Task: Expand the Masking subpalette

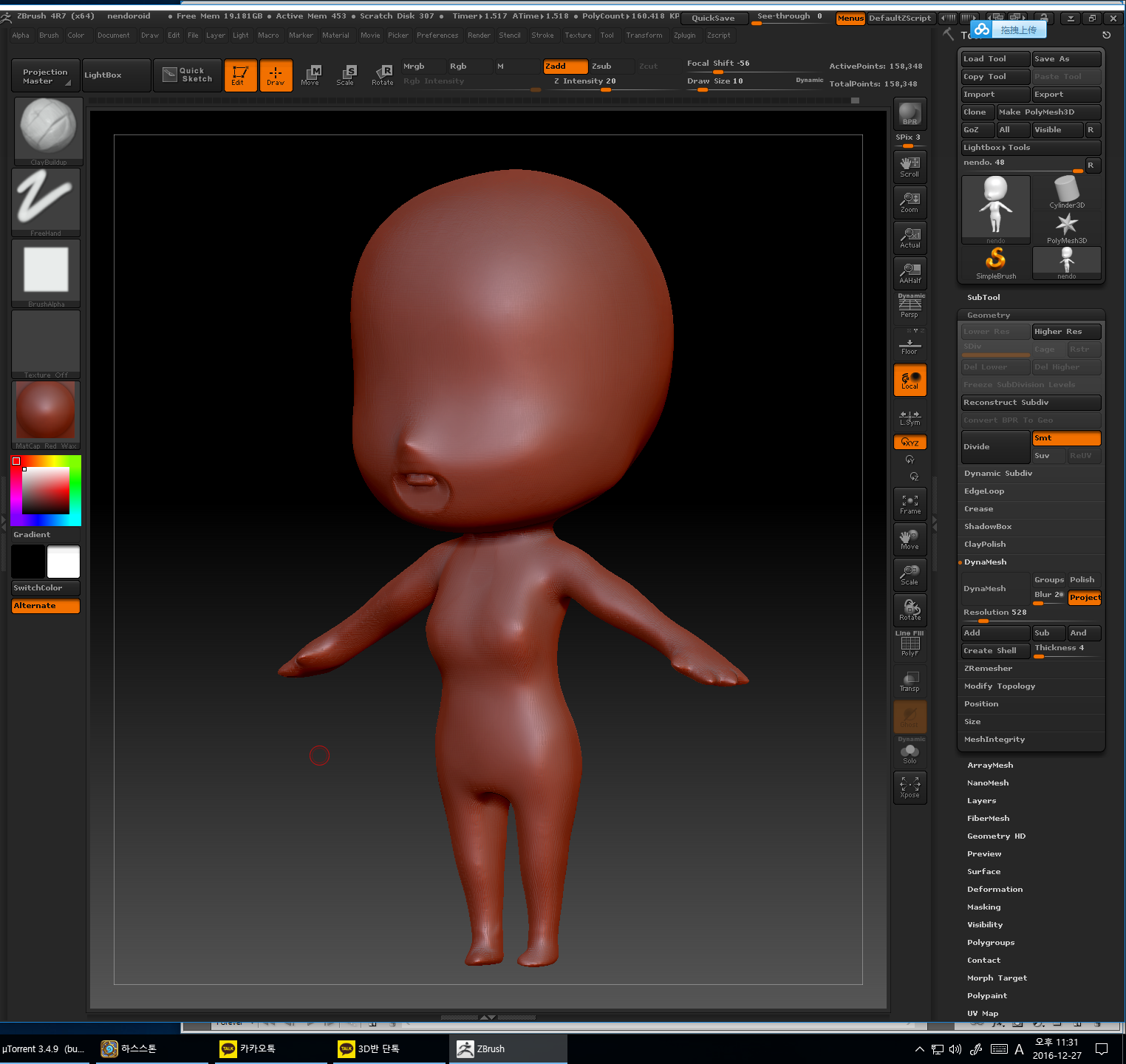Action: (x=983, y=907)
